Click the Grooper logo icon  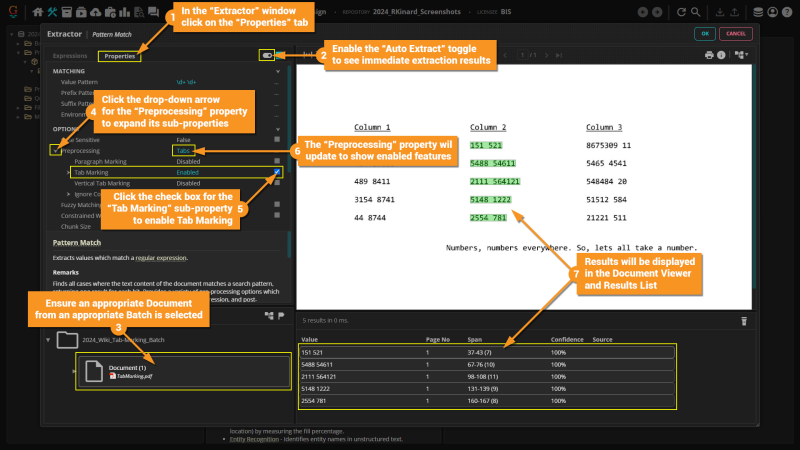pyautogui.click(x=13, y=11)
